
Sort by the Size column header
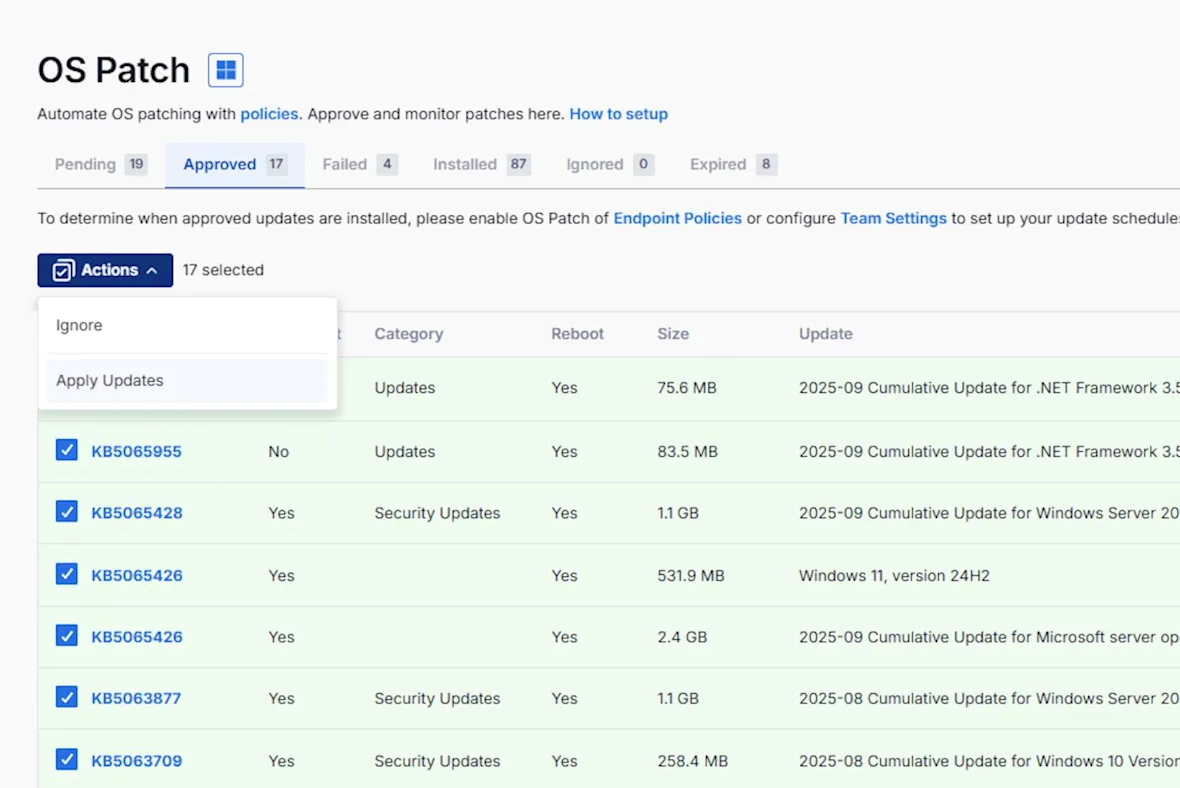[x=673, y=333]
